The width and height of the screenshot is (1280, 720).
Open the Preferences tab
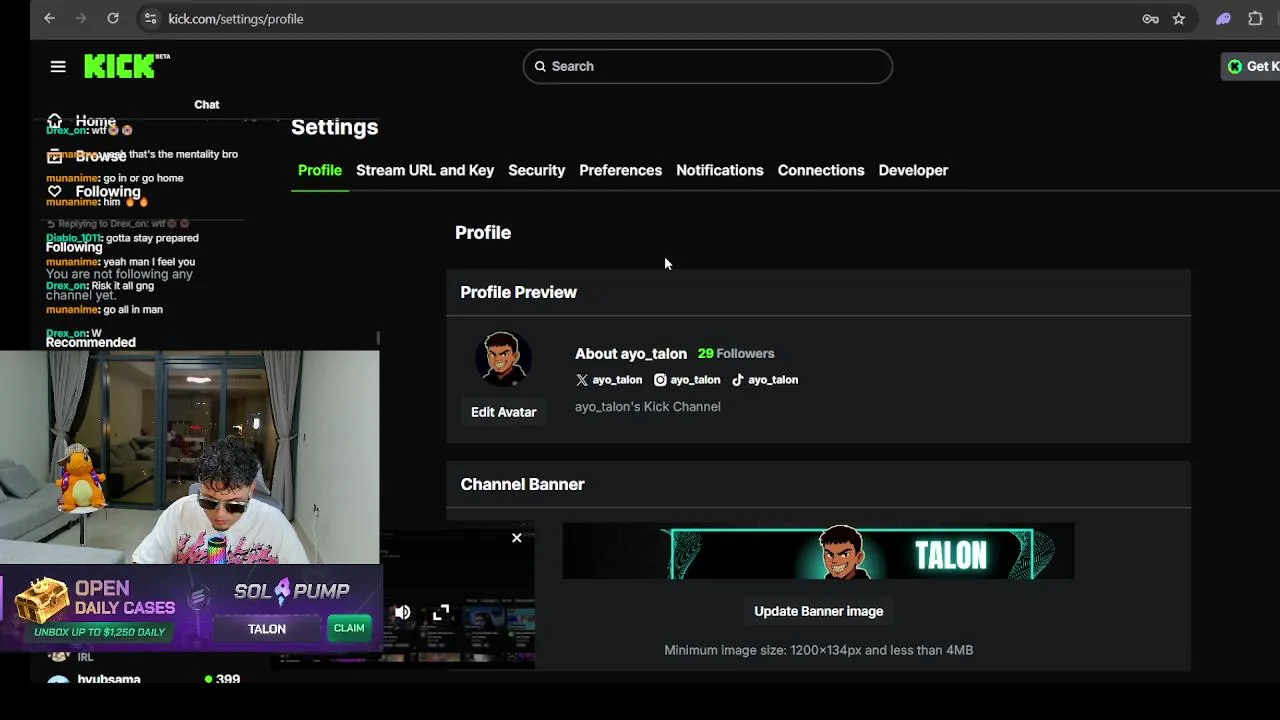point(620,170)
